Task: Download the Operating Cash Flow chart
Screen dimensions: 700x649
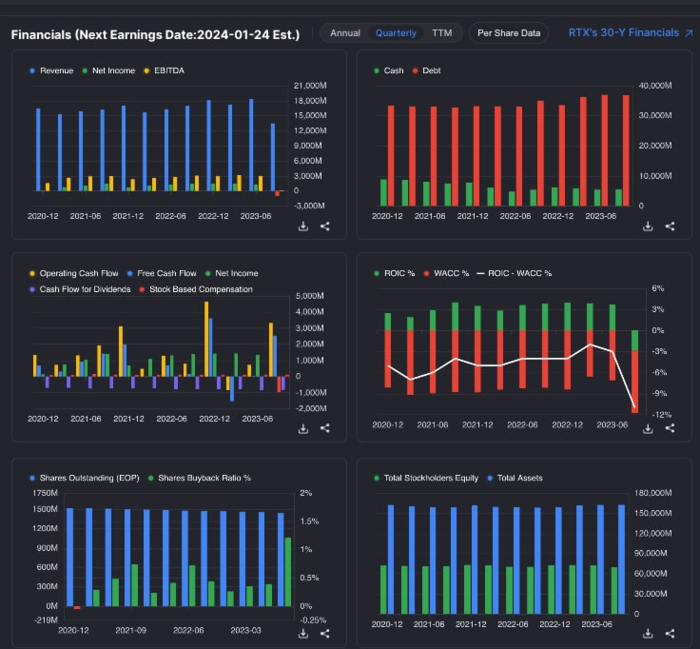Action: click(303, 428)
